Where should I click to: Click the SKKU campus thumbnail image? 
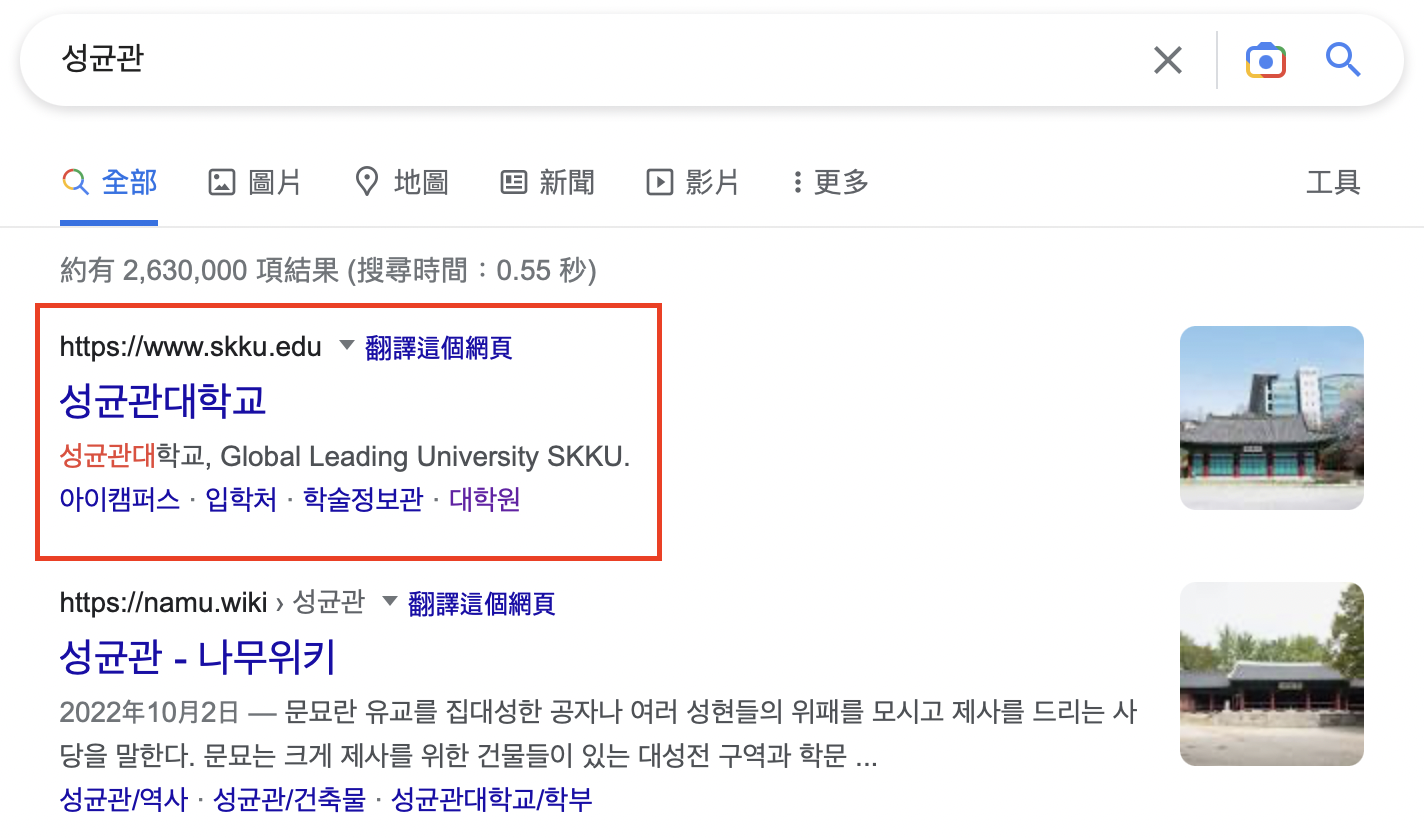(x=1271, y=418)
